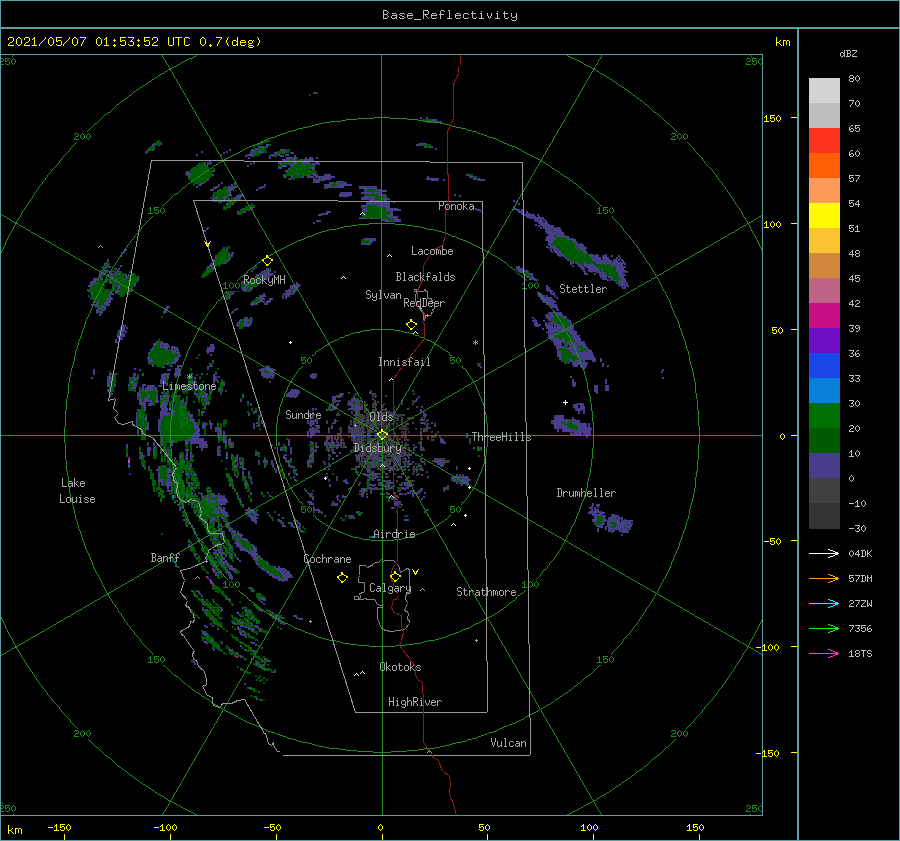Click the Limestone label on the map
Screen dimensions: 900x841
[x=189, y=386]
